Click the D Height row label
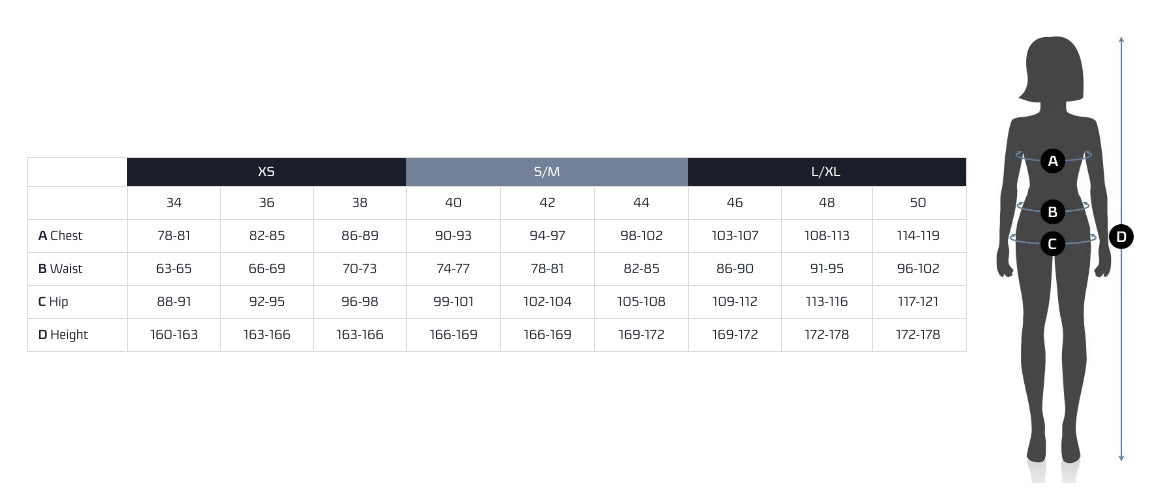The height and width of the screenshot is (497, 1155). pyautogui.click(x=63, y=335)
